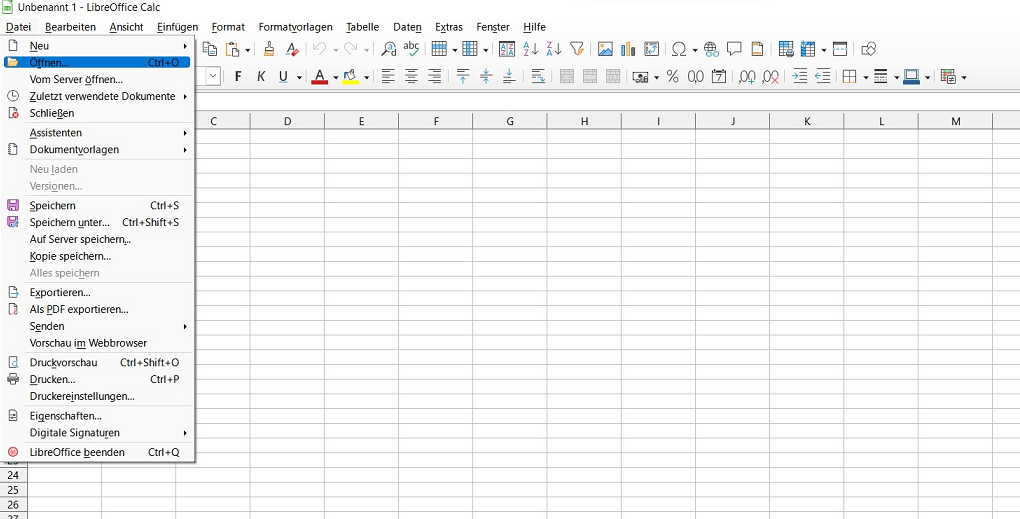
Task: Open the paste options dropdown arrow
Action: tap(248, 49)
